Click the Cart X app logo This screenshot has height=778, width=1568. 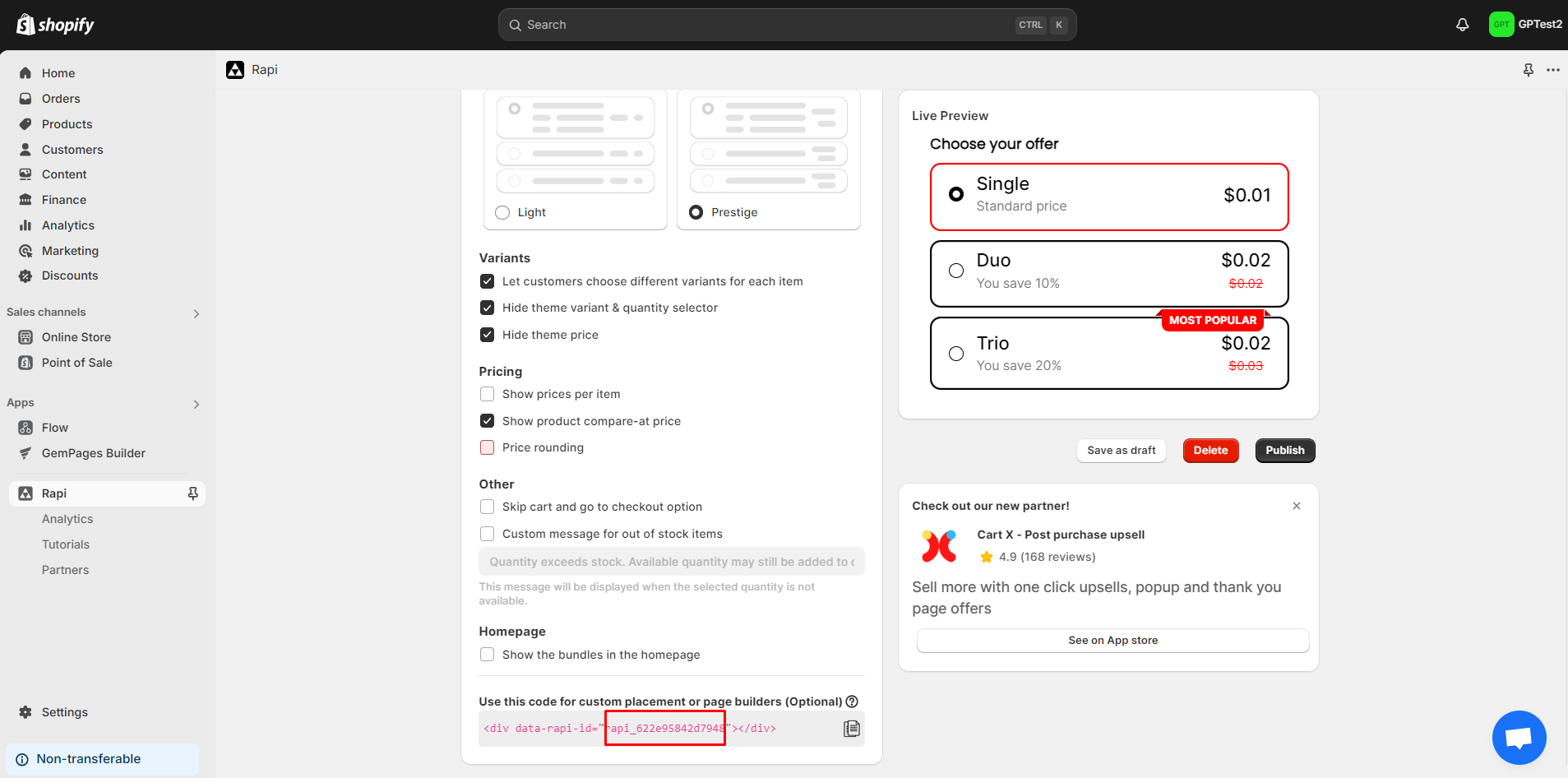click(939, 546)
